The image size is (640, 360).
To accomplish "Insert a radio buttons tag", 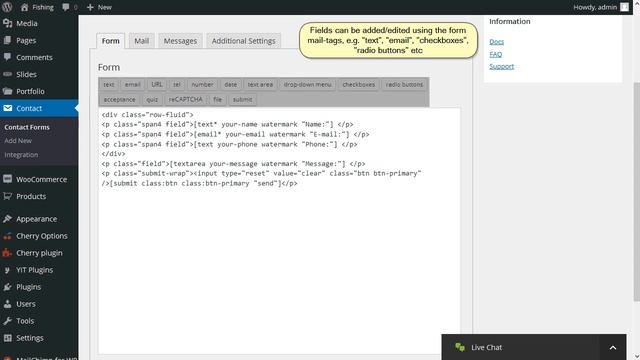I will [x=404, y=84].
